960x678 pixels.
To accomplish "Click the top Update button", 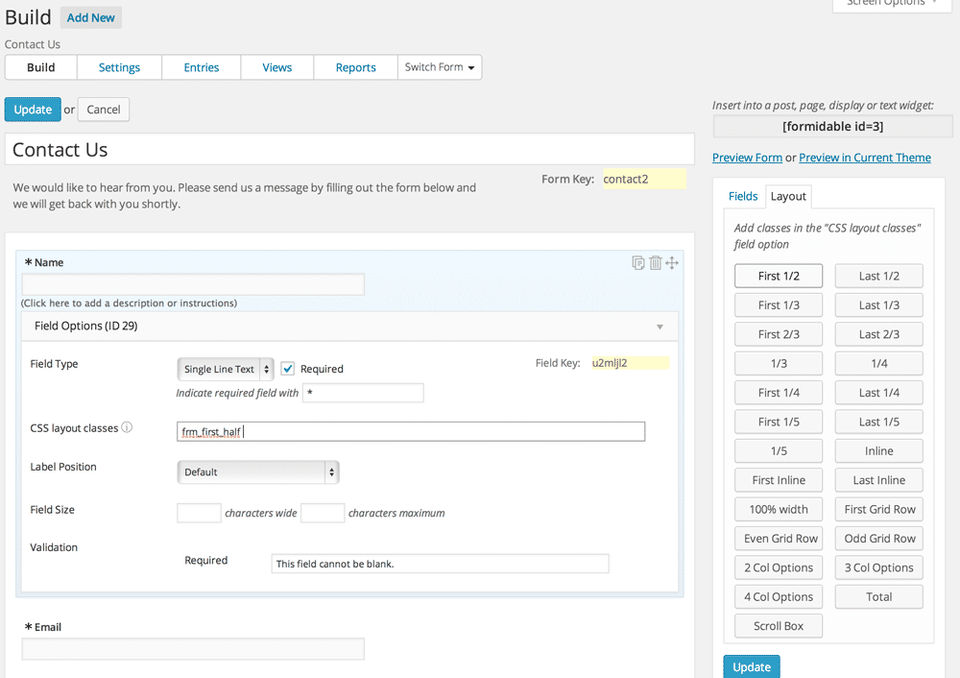I will (33, 110).
